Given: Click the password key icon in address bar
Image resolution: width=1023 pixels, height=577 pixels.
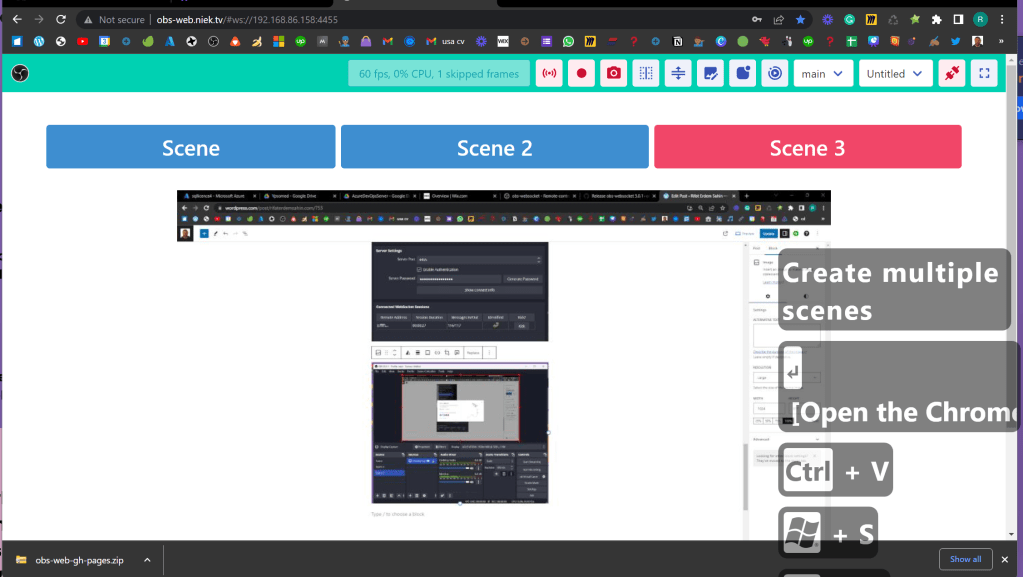Looking at the screenshot, I should [x=757, y=20].
